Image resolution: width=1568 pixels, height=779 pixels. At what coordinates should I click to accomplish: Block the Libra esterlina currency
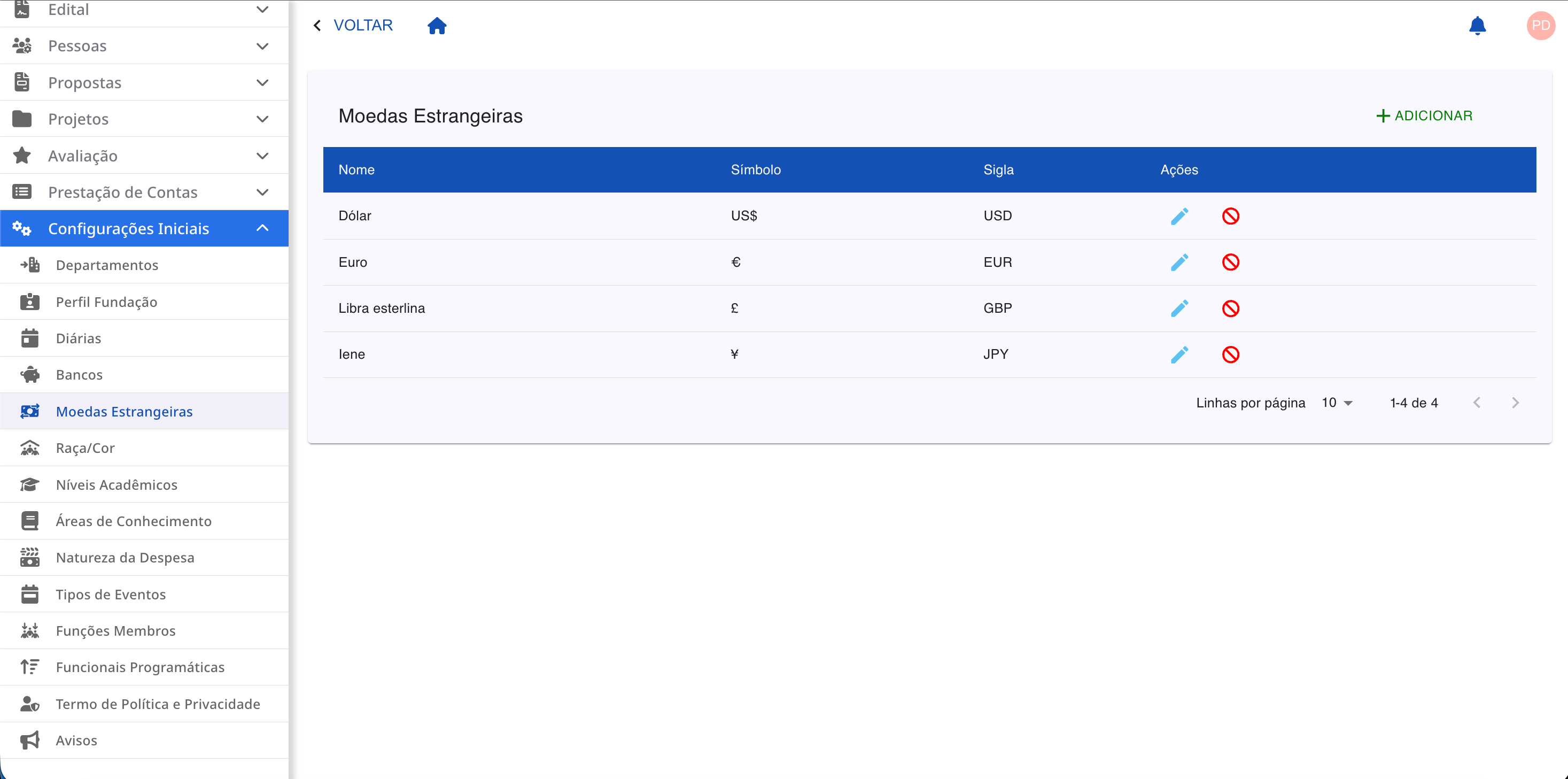point(1230,309)
